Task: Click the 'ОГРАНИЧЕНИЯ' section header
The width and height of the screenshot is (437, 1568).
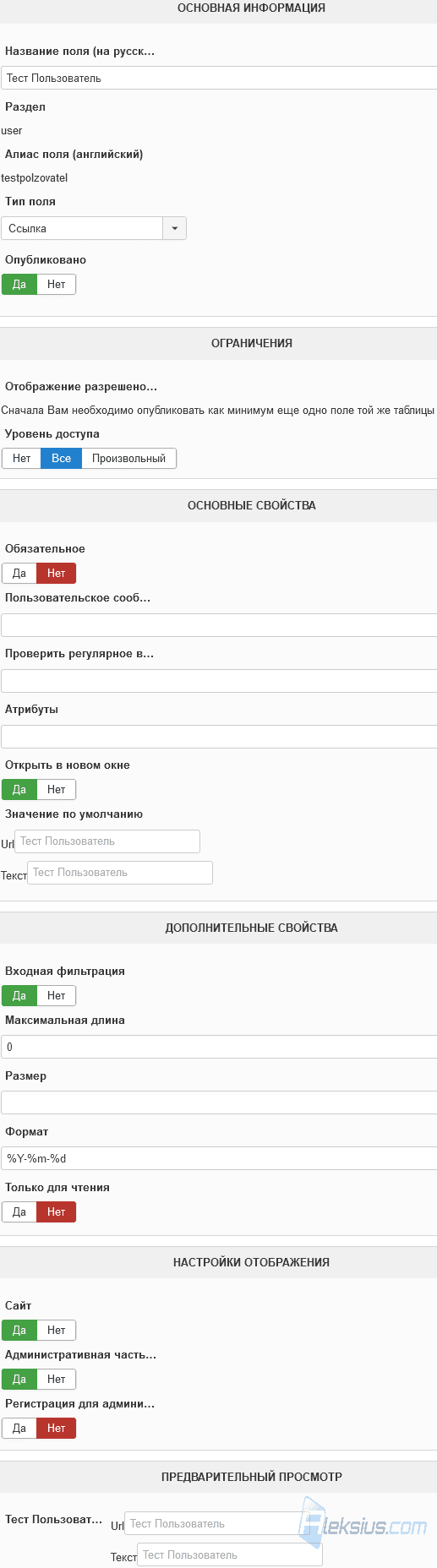Action: pyautogui.click(x=251, y=344)
